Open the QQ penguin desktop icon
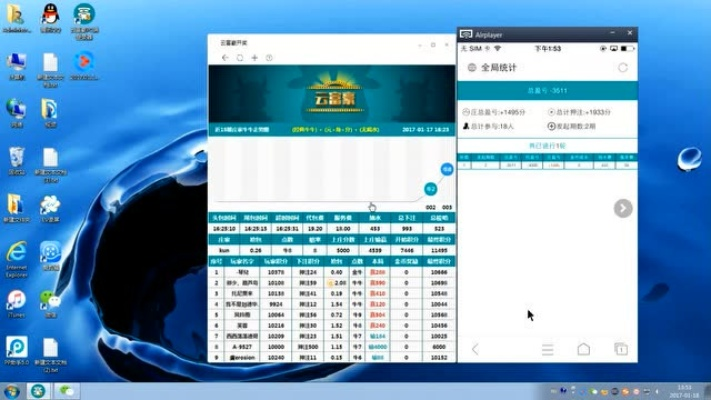711x400 pixels. (50, 18)
